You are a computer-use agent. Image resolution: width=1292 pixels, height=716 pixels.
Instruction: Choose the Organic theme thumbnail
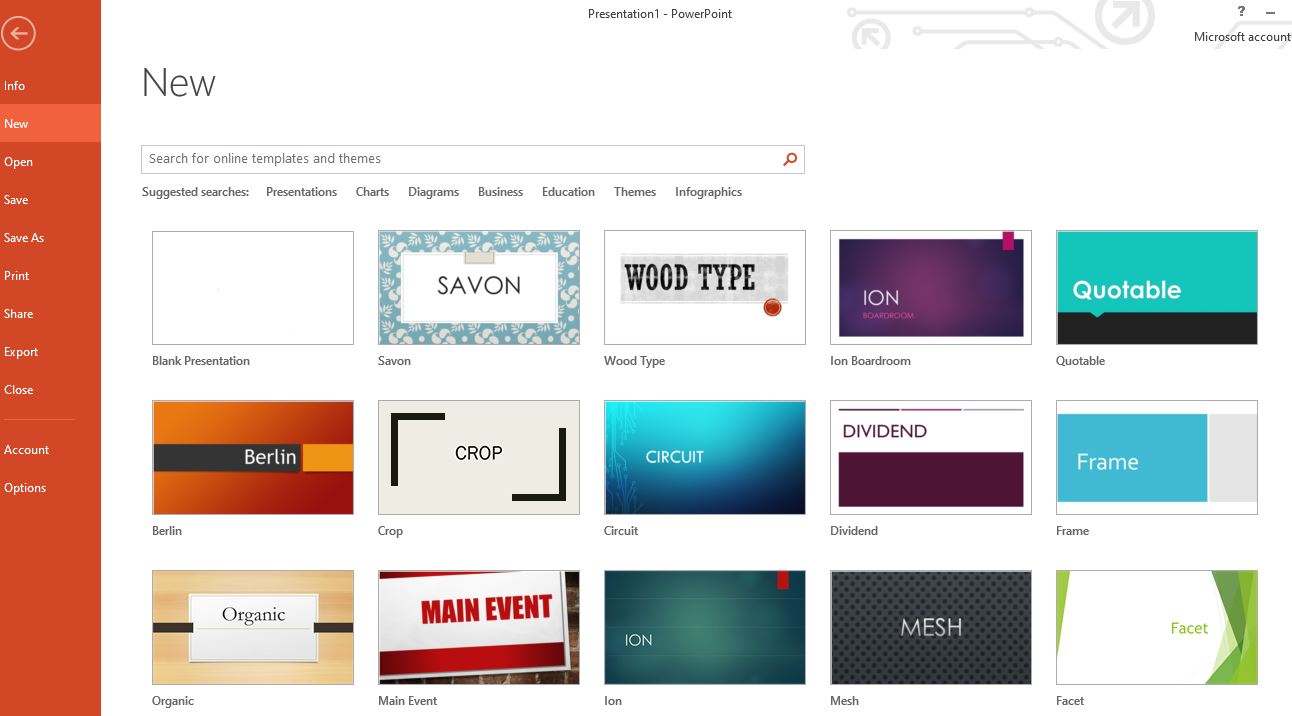(253, 628)
